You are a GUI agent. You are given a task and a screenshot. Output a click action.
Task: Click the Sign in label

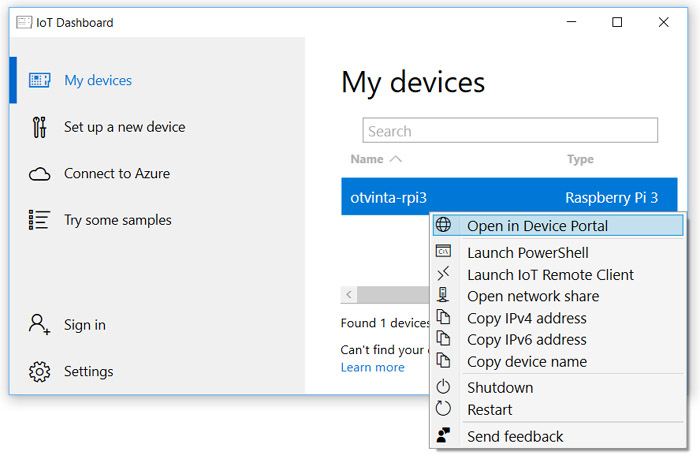click(85, 325)
